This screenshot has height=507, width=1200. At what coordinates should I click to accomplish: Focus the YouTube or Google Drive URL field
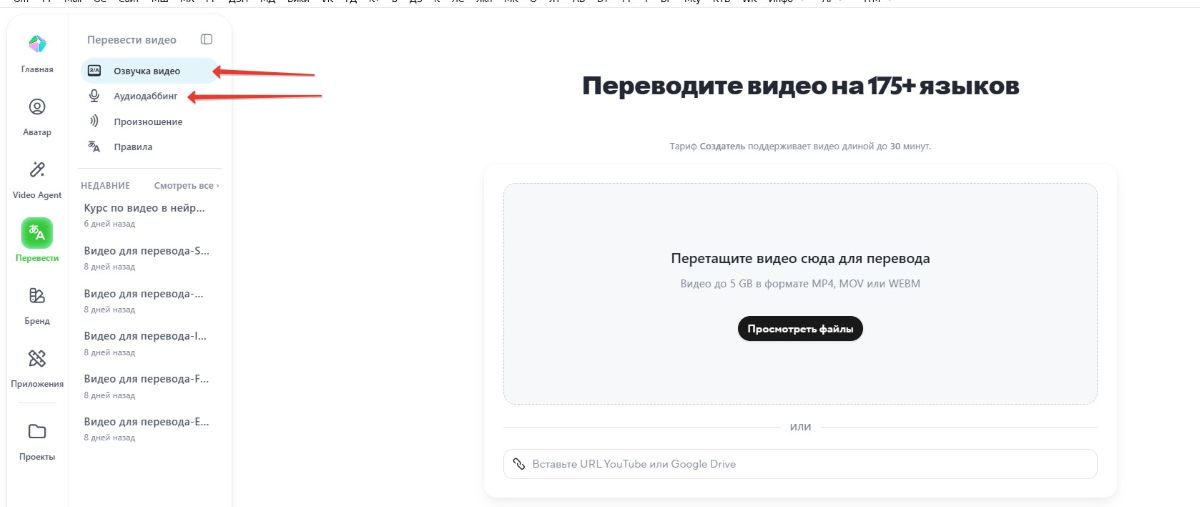point(800,464)
